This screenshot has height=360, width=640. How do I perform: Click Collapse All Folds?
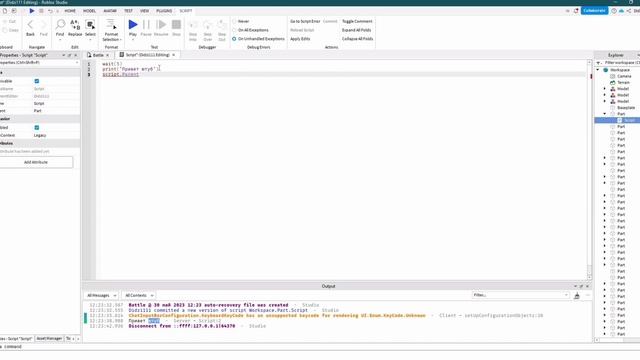click(x=358, y=39)
